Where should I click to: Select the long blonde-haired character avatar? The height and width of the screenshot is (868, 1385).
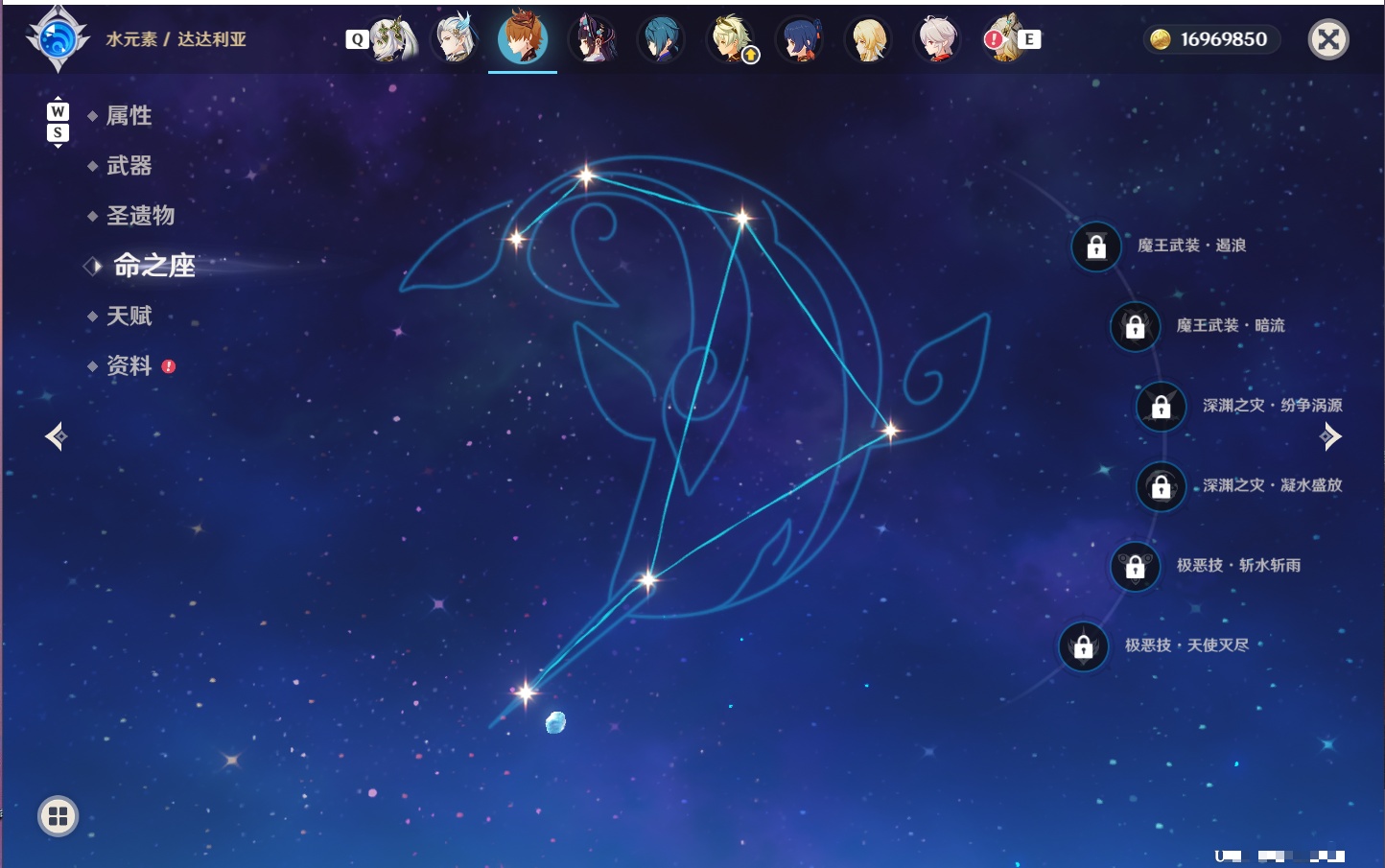tap(868, 39)
